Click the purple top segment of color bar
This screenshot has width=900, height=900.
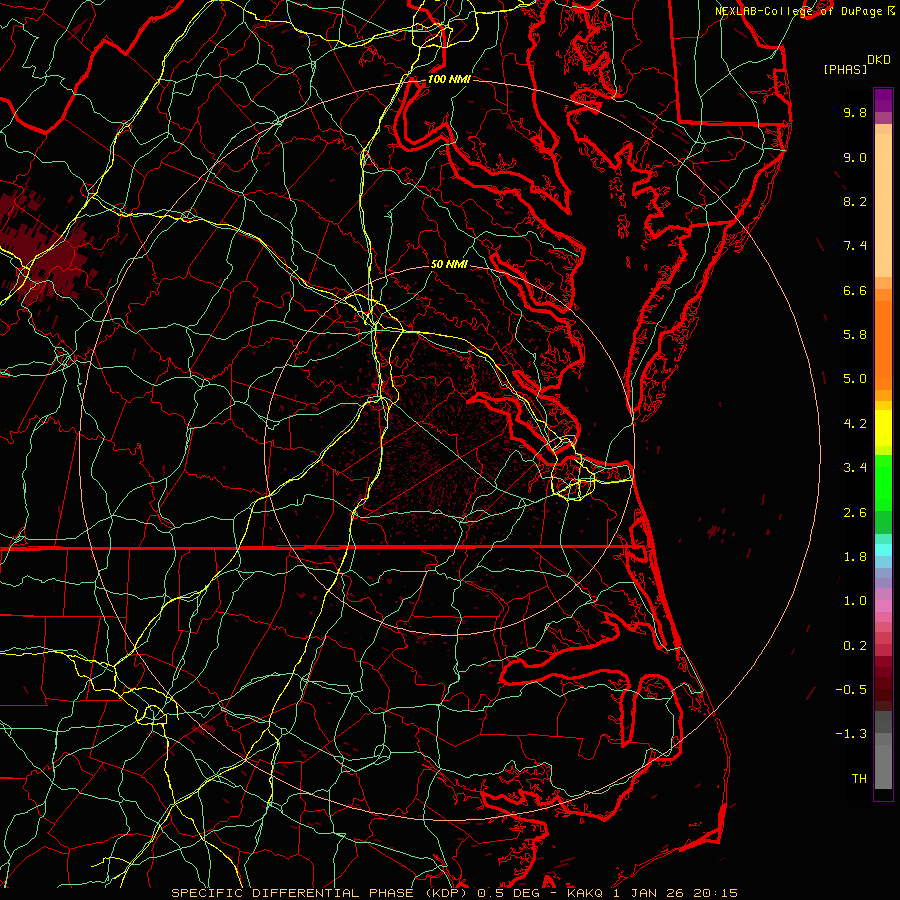click(883, 101)
